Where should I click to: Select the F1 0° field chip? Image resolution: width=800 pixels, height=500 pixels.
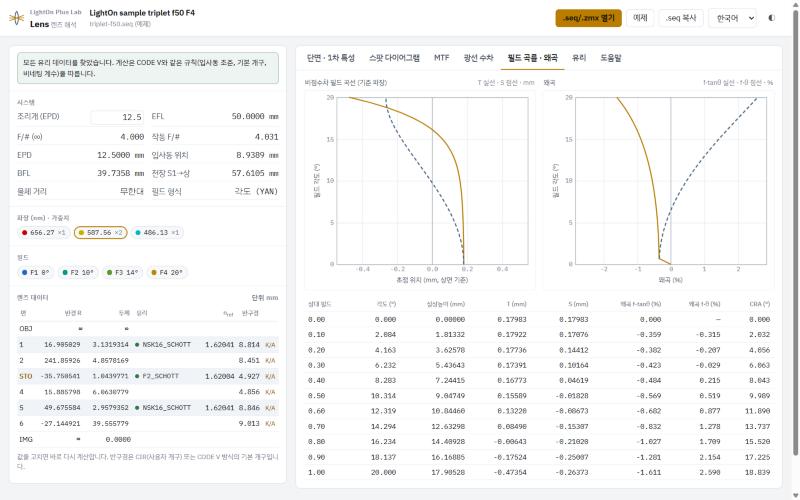click(36, 272)
